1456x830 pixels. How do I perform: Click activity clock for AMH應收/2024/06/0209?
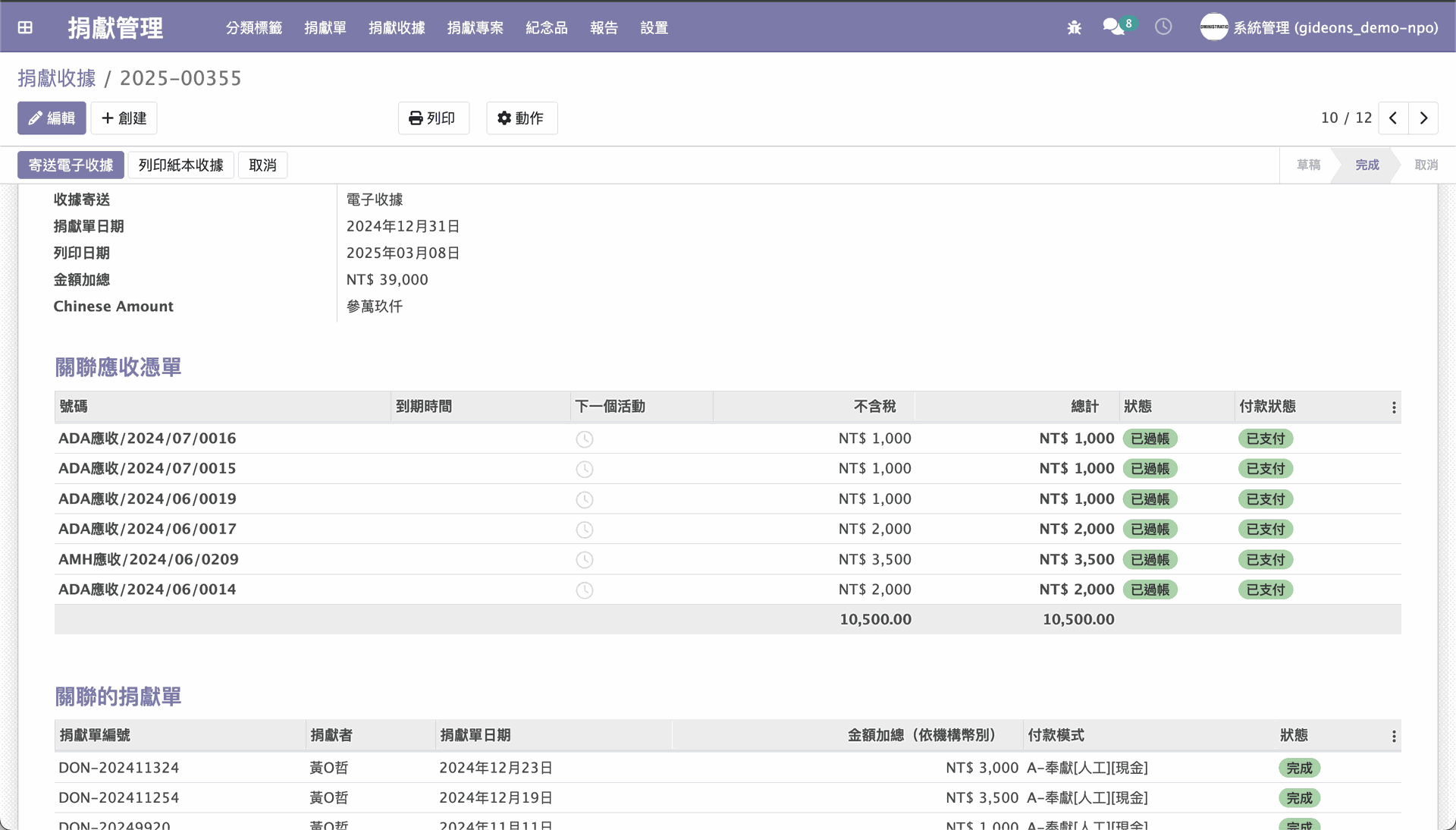click(x=584, y=560)
